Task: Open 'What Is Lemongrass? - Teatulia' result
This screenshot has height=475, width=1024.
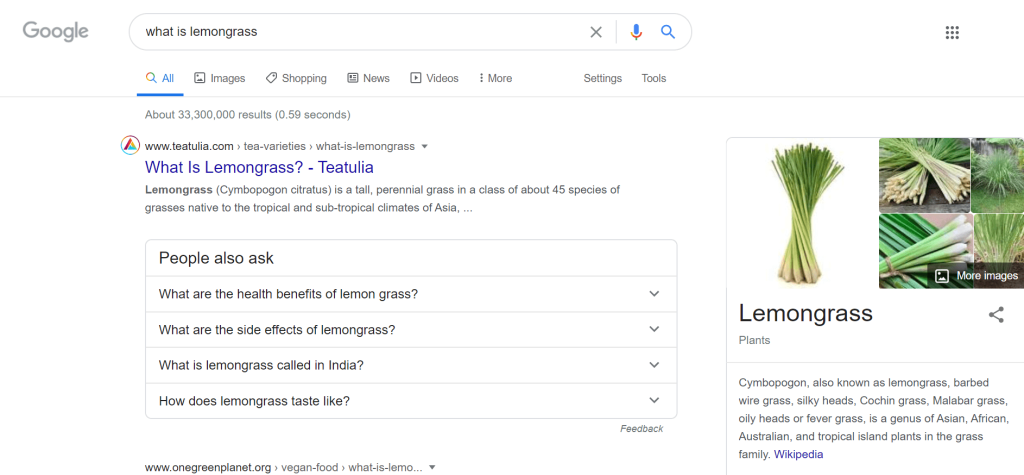Action: tap(259, 167)
